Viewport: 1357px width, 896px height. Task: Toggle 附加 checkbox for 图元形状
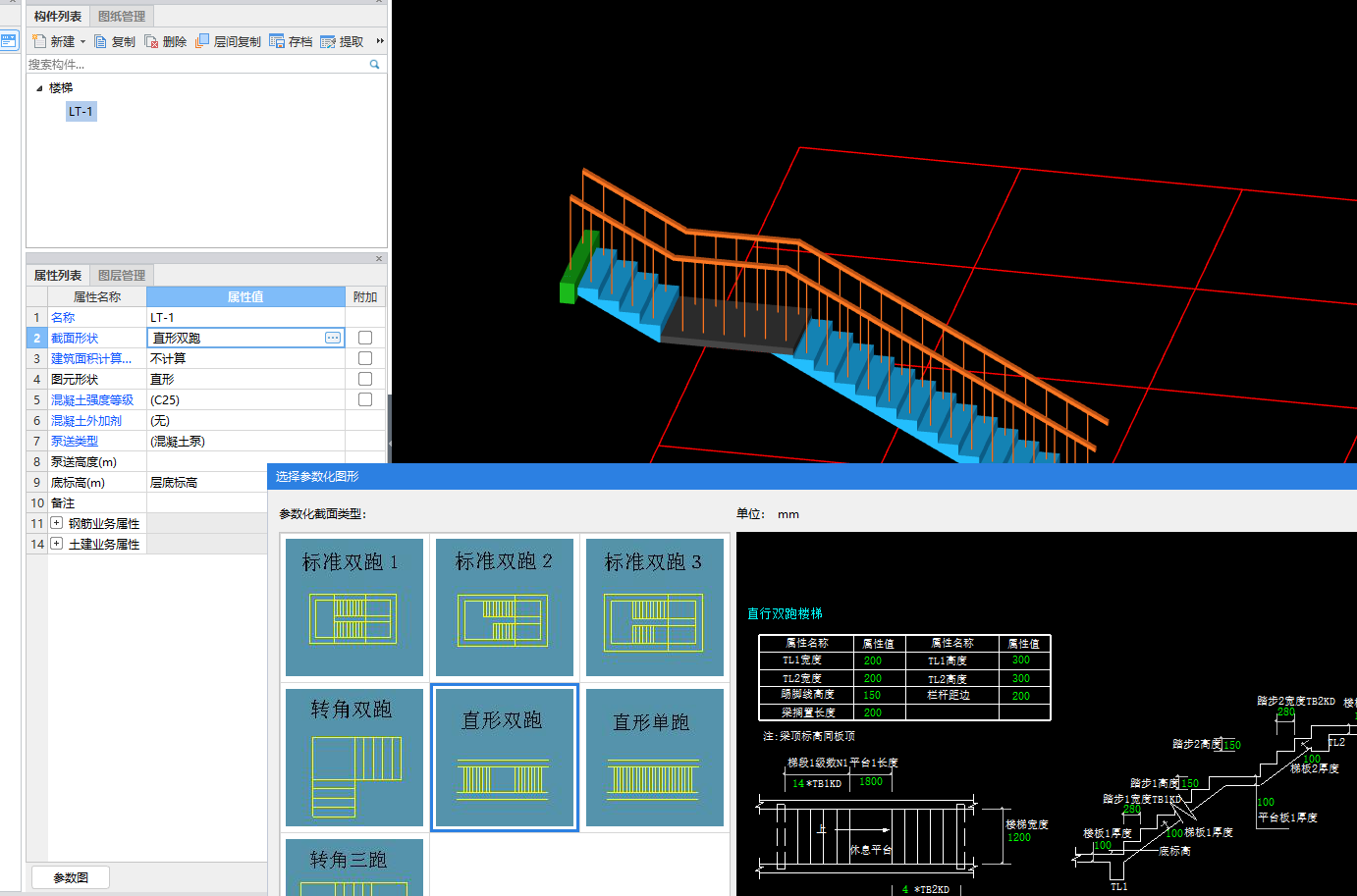[x=365, y=379]
